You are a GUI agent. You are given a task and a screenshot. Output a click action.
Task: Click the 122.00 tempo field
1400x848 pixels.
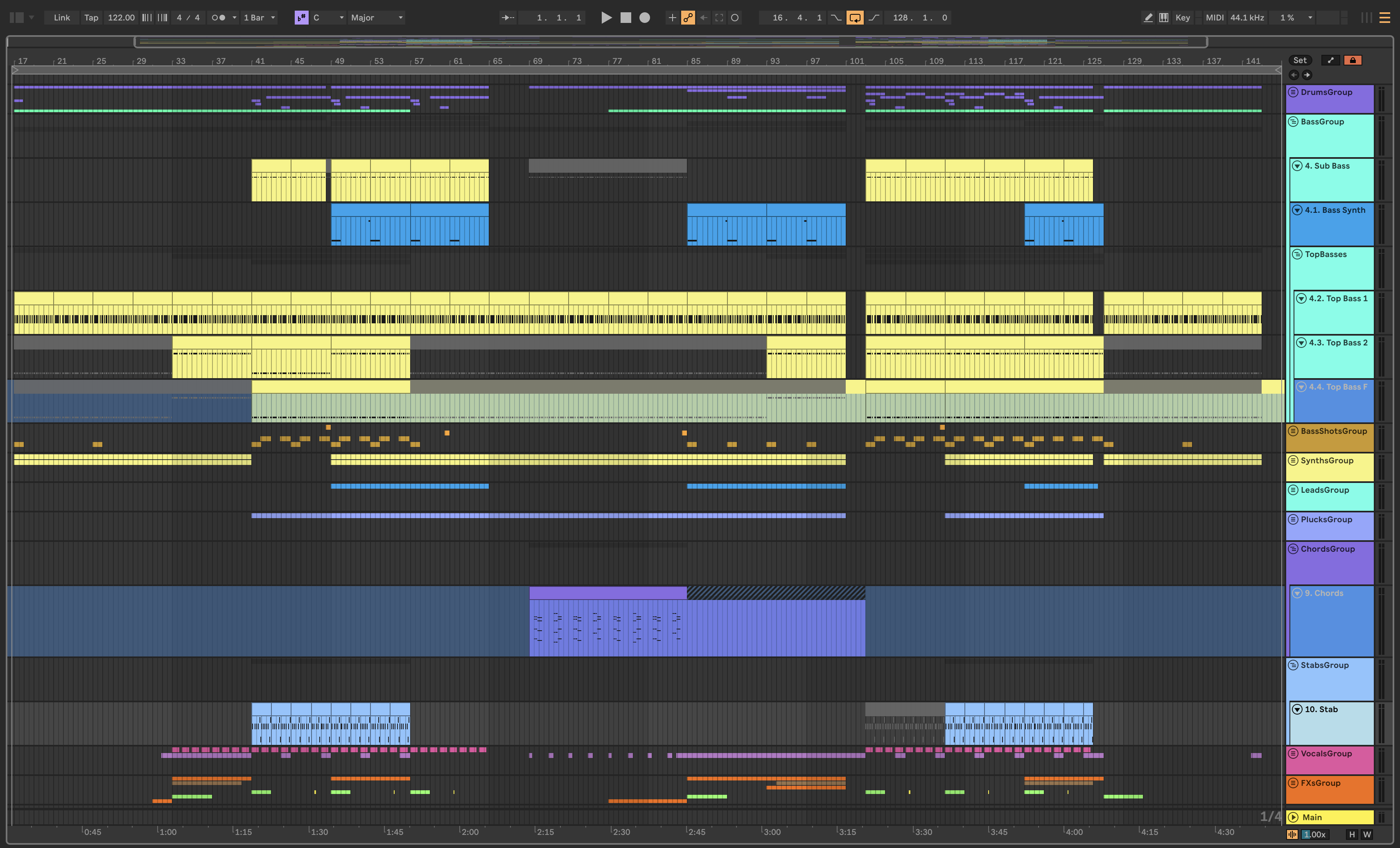(x=121, y=18)
